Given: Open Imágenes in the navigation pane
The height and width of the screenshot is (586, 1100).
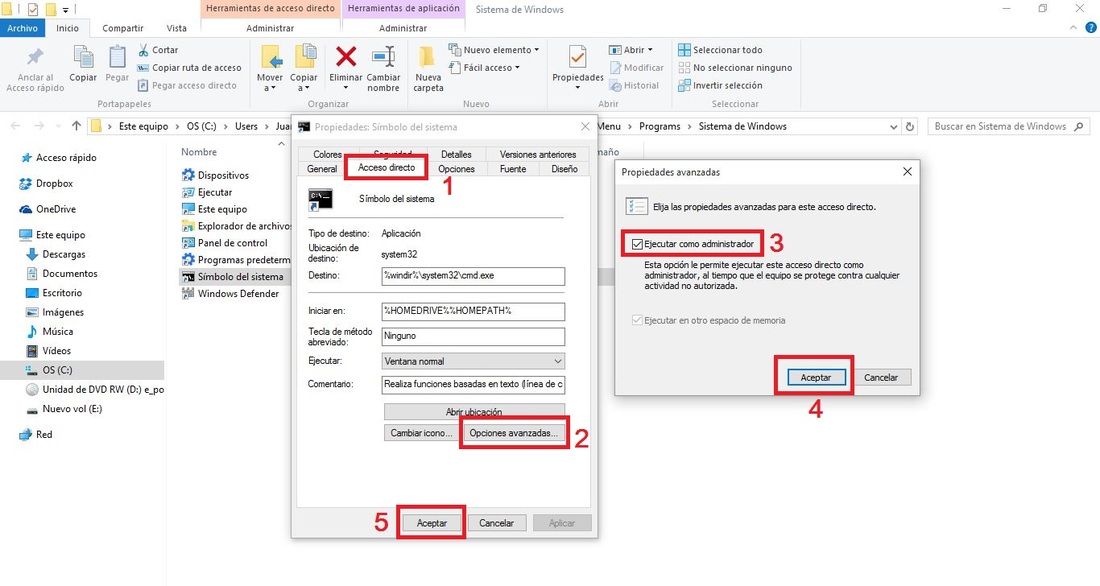Looking at the screenshot, I should 55,312.
